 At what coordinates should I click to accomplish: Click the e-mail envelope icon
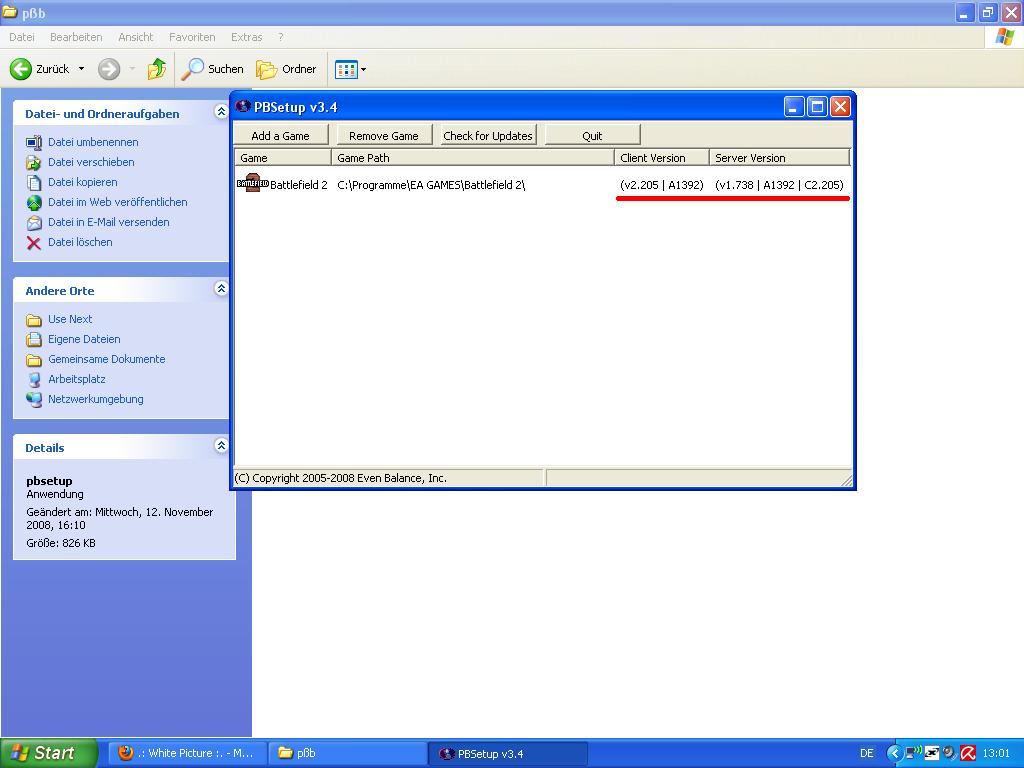[34, 223]
